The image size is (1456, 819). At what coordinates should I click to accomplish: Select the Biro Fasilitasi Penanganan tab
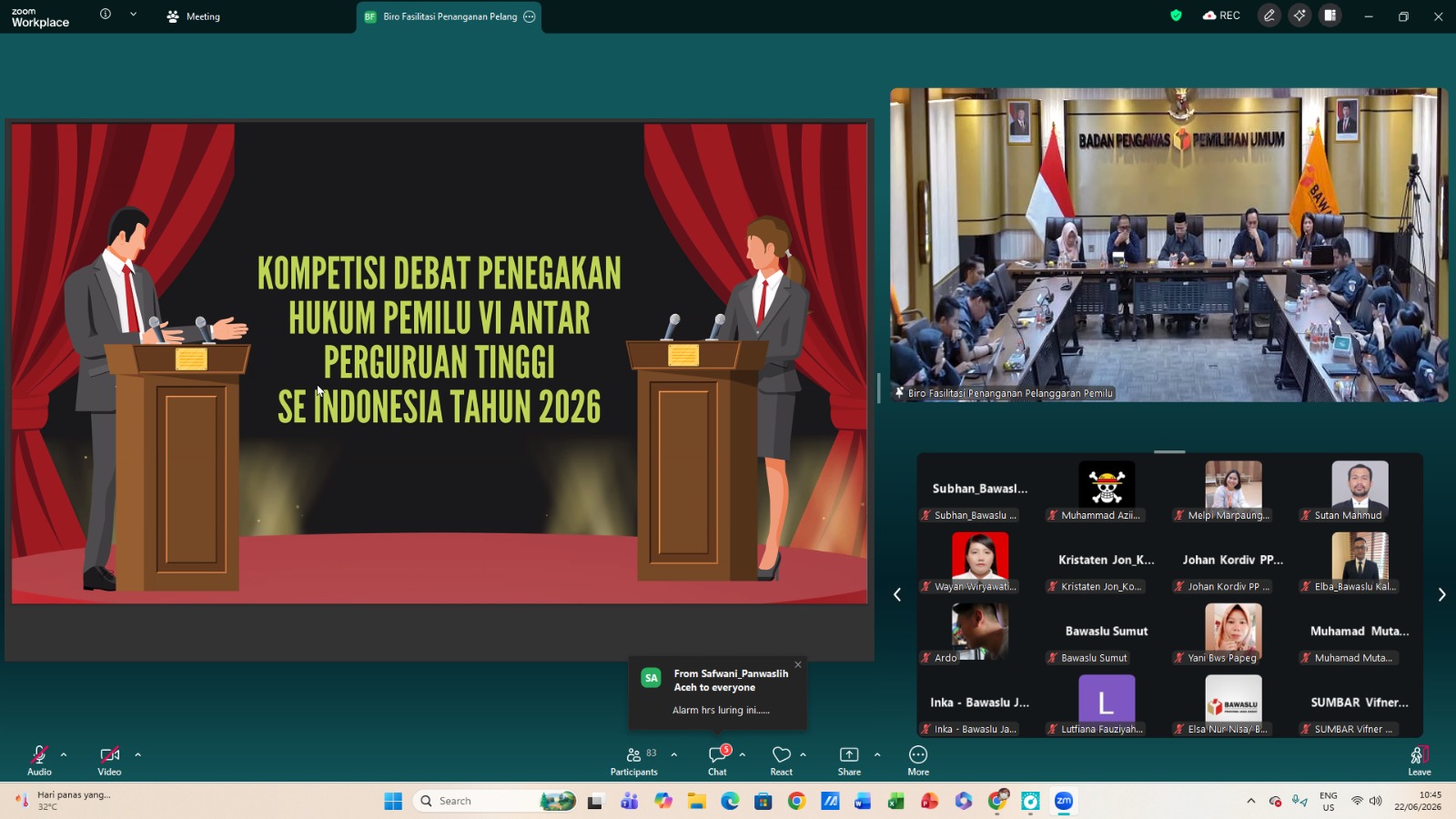(450, 16)
